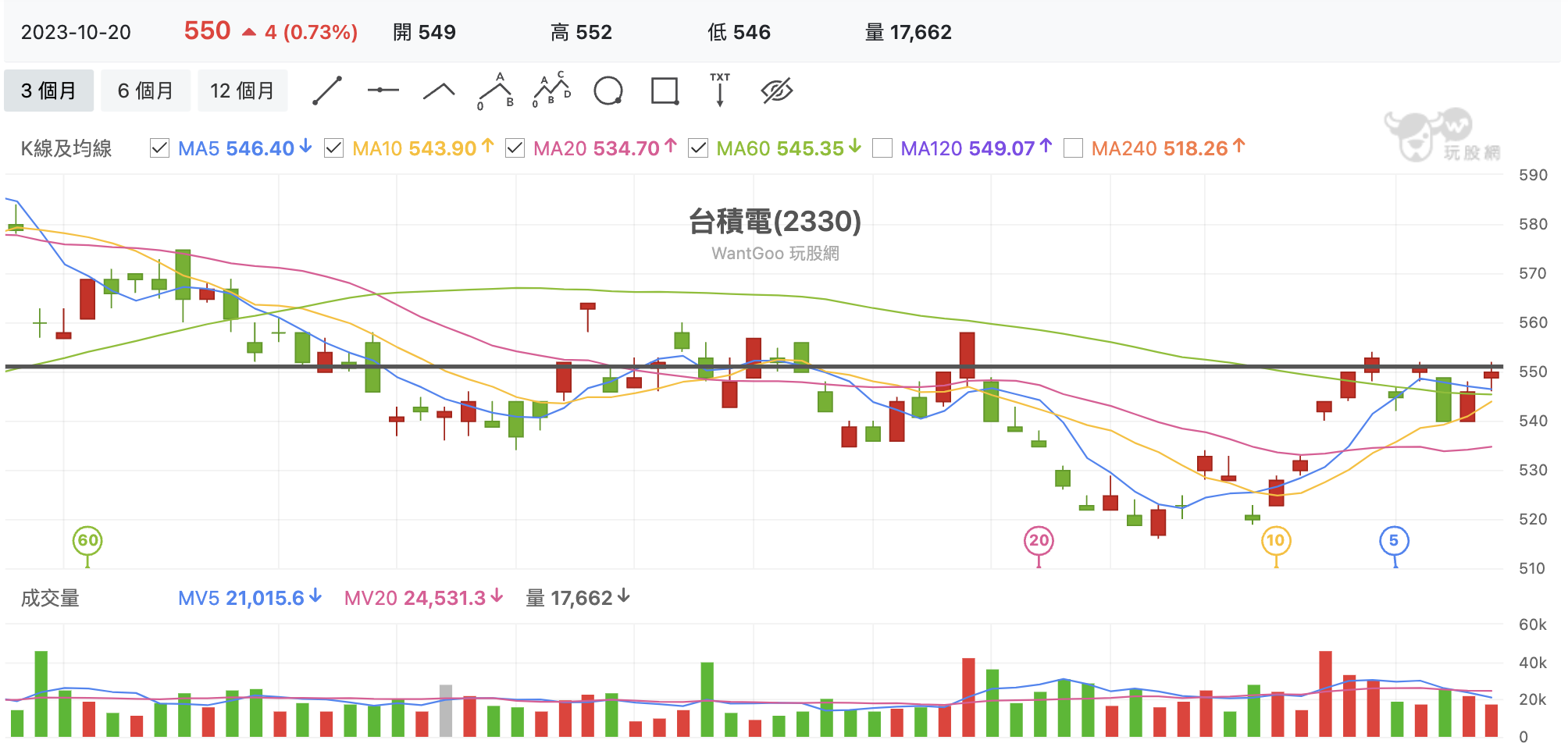Select the rectangle drawing tool
This screenshot has width=1568, height=754.
click(664, 91)
